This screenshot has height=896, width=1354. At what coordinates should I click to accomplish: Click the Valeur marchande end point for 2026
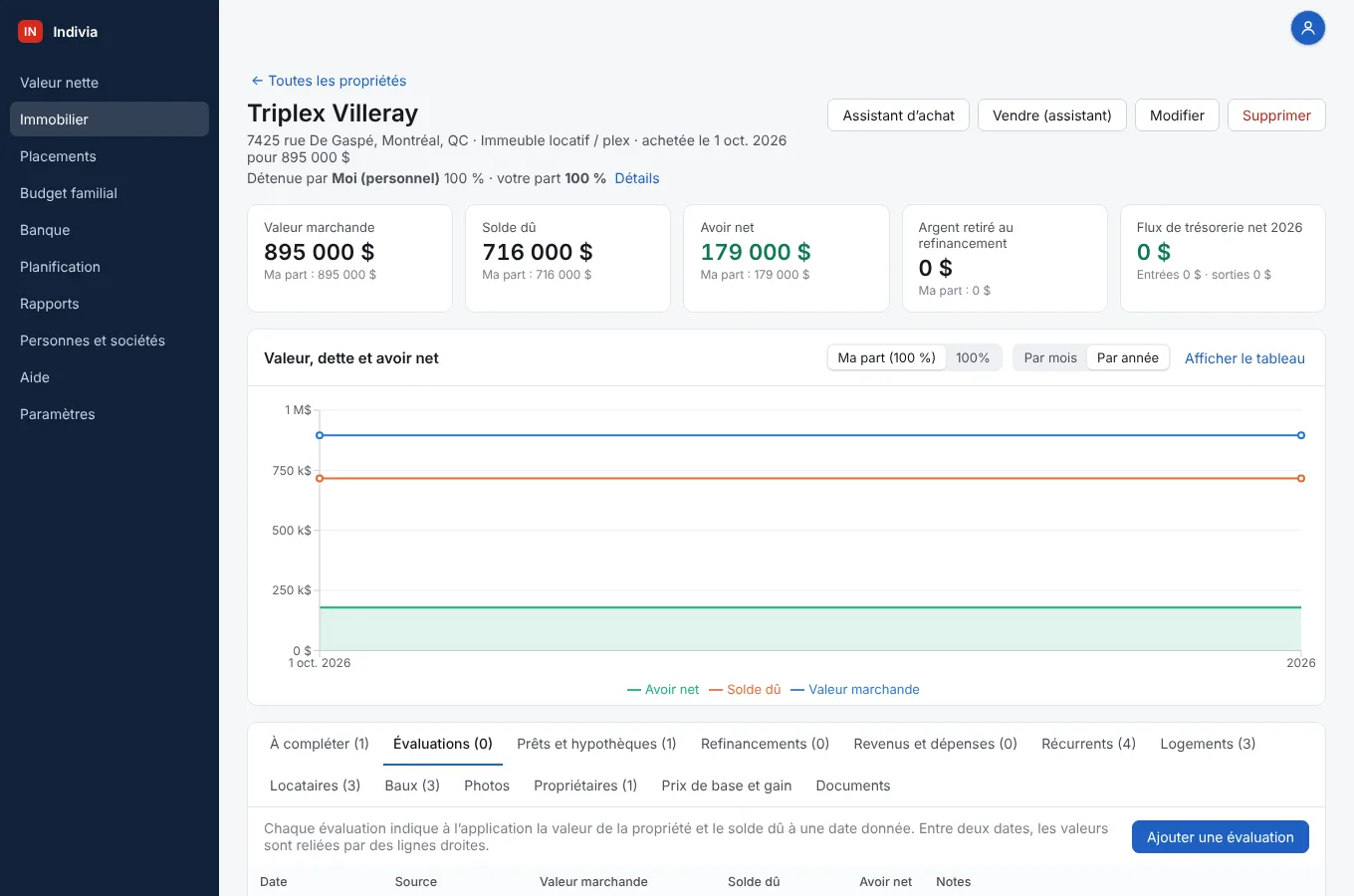pyautogui.click(x=1301, y=435)
